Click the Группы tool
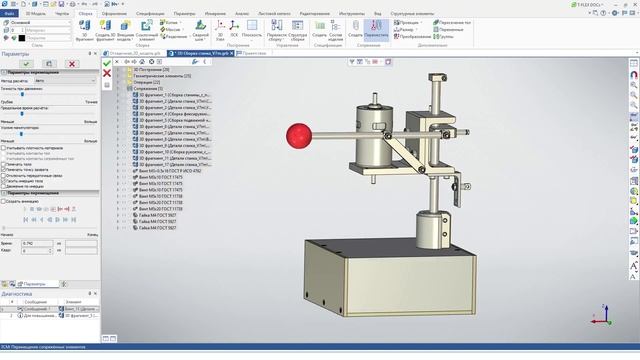The height and width of the screenshot is (360, 640). click(x=444, y=37)
